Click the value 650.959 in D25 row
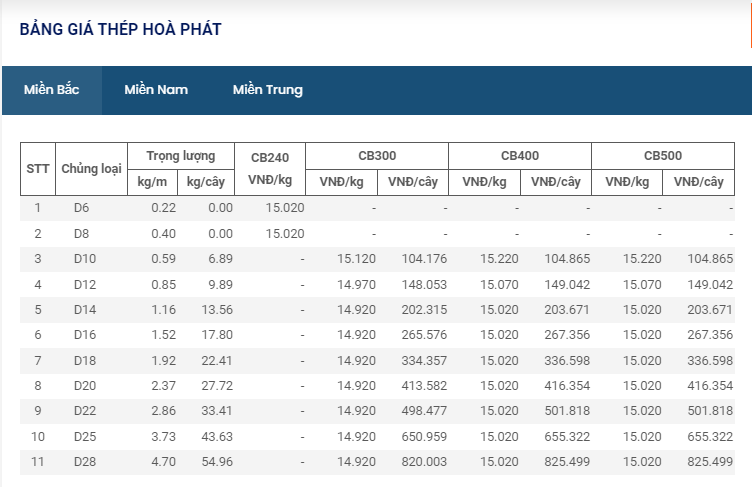This screenshot has height=487, width=752. [x=424, y=437]
